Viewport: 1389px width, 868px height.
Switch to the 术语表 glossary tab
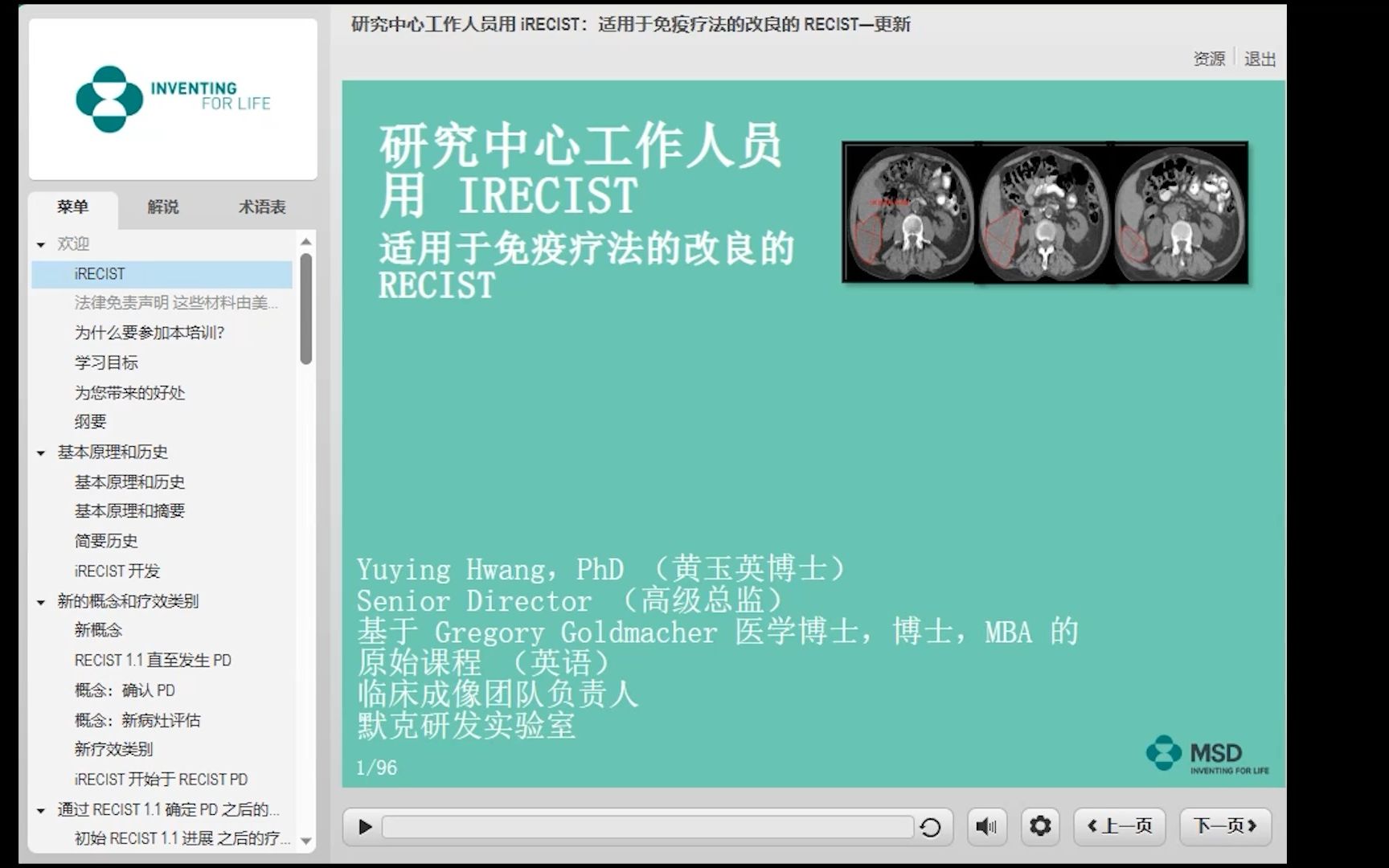click(x=262, y=207)
